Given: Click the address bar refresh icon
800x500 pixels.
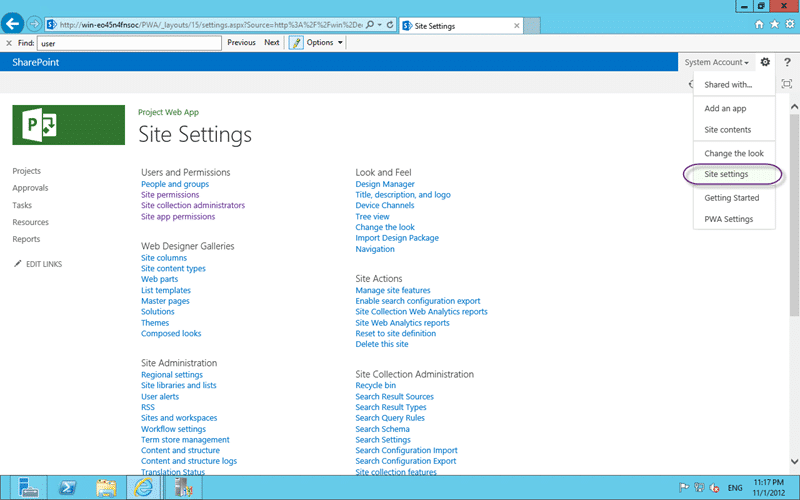Looking at the screenshot, I should coord(390,24).
